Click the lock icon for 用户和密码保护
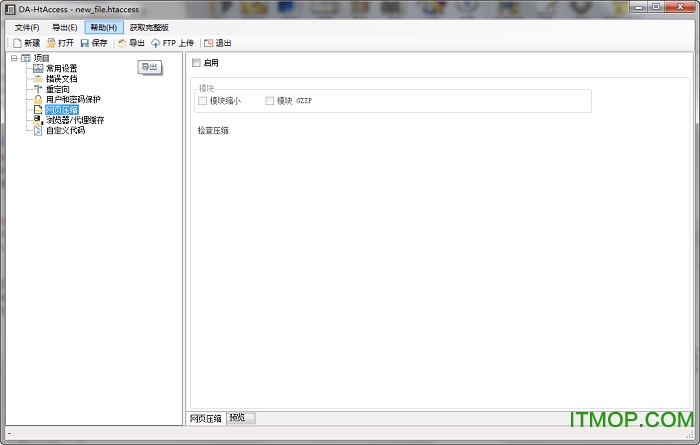This screenshot has width=700, height=445. (38, 99)
